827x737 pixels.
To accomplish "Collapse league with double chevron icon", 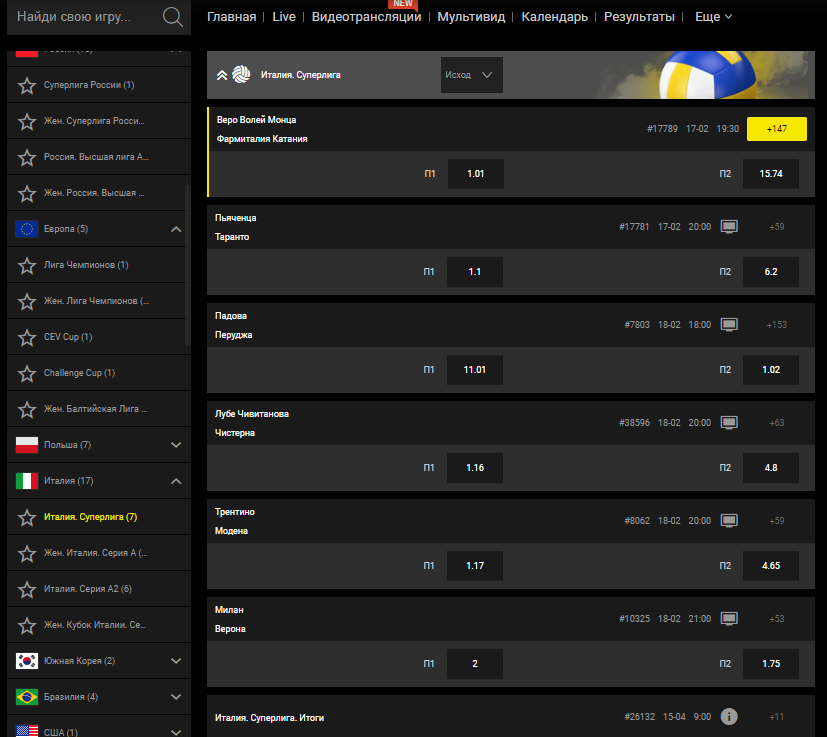I will (x=222, y=75).
